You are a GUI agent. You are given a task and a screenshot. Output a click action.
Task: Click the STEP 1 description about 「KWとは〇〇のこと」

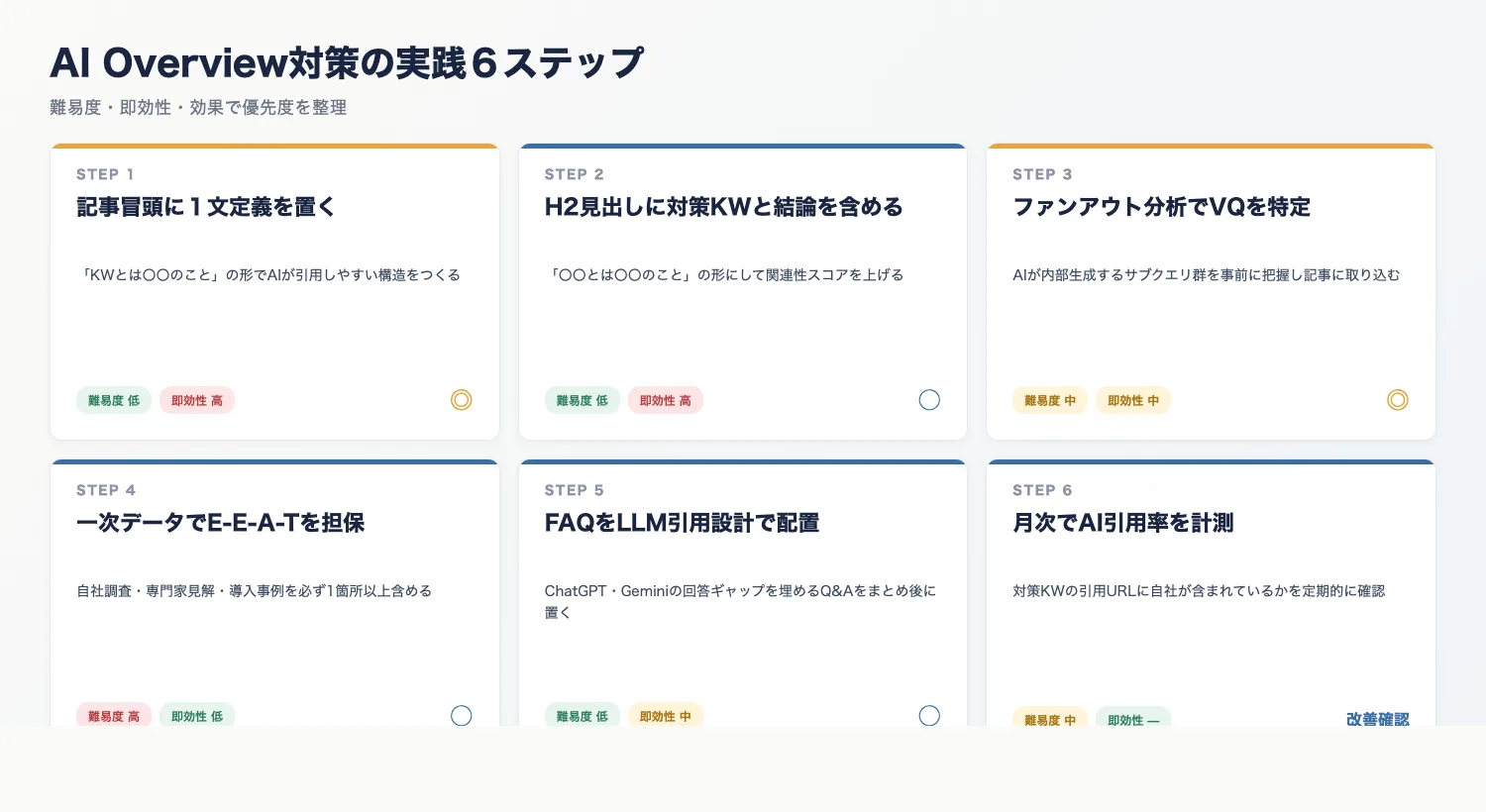pos(268,275)
